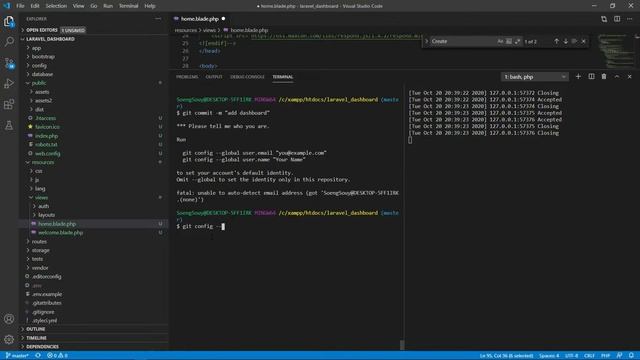Image resolution: width=640 pixels, height=360 pixels.
Task: Open the Source Control view
Action: click(9, 63)
